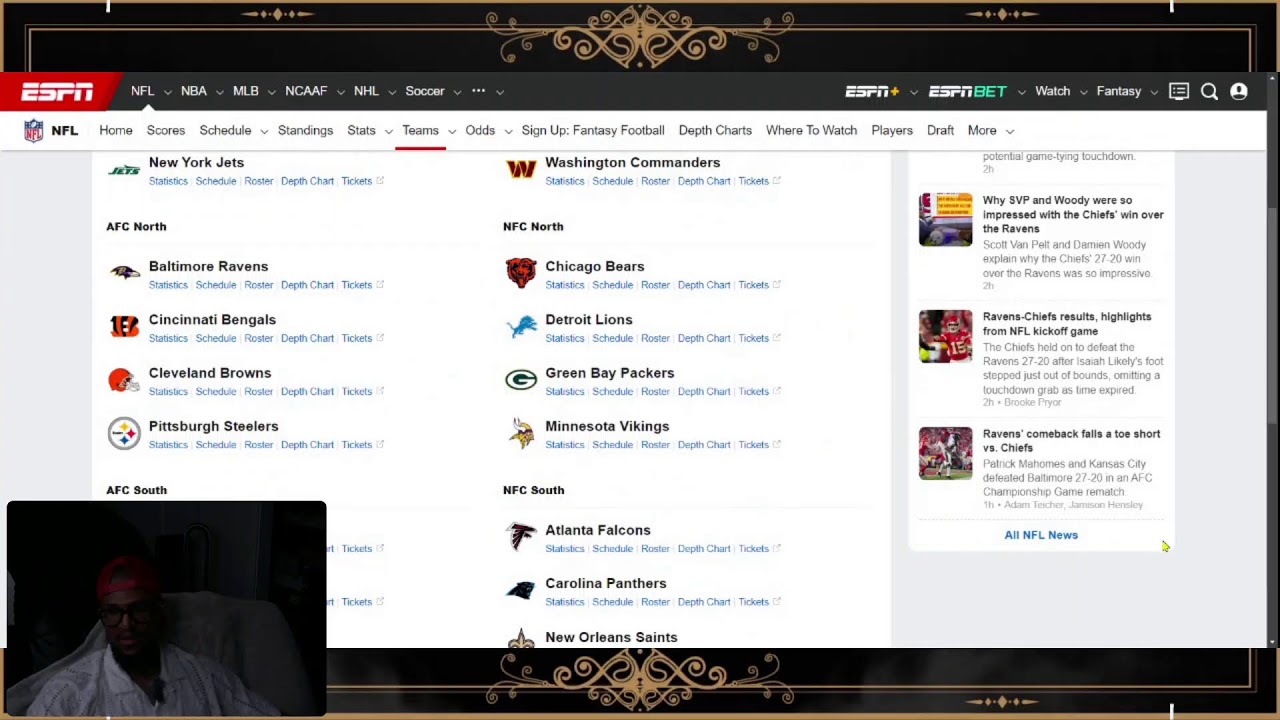Screen dimensions: 1280x720
Task: Open the Ravens' comeback article thumbnail
Action: pos(945,454)
